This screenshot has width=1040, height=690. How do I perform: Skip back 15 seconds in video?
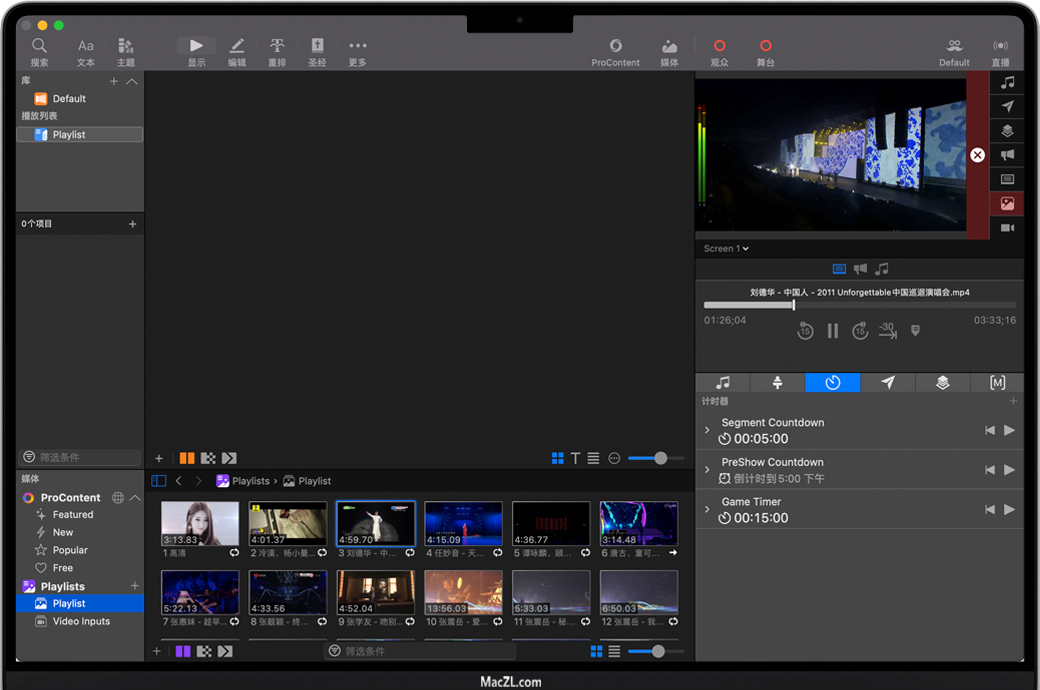coord(805,331)
